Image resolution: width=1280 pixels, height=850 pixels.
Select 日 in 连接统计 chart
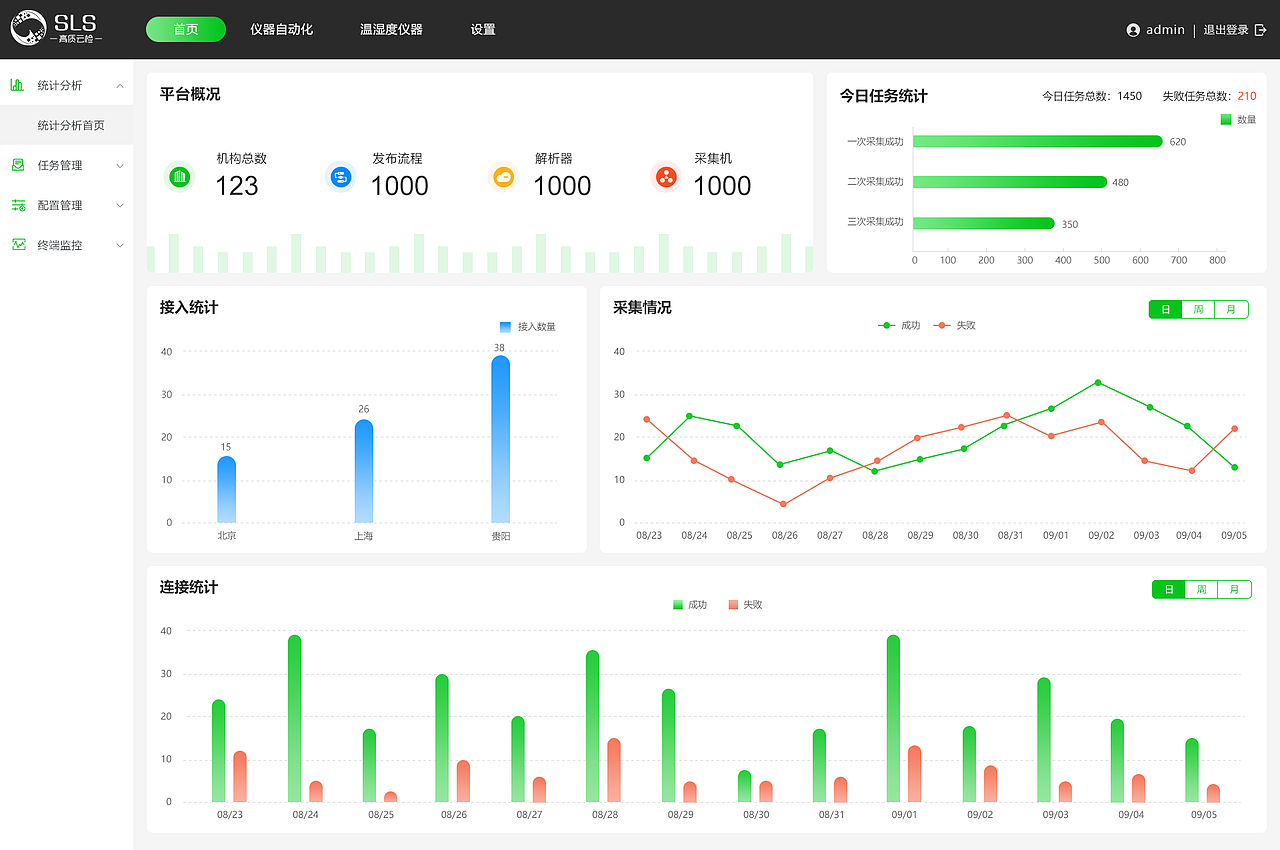tap(1169, 590)
